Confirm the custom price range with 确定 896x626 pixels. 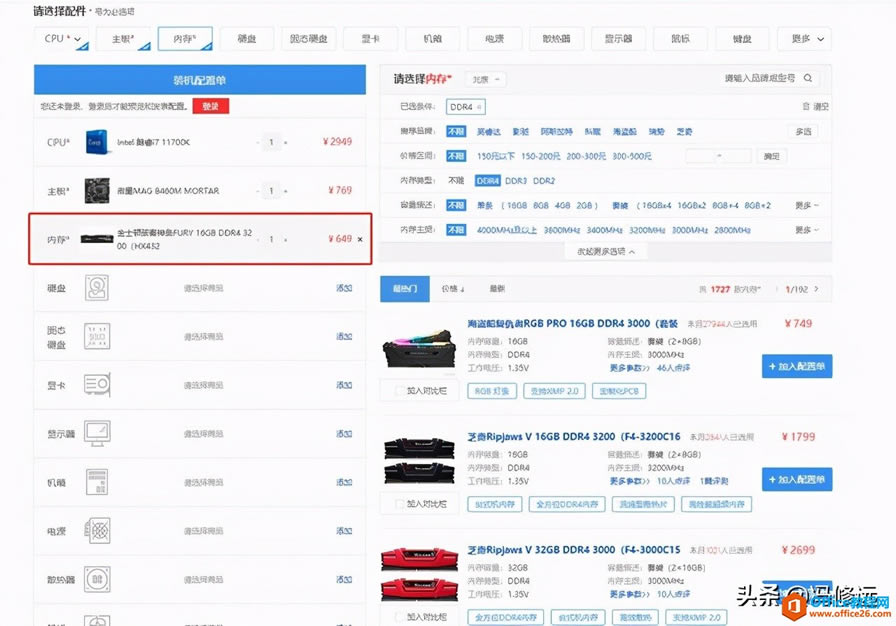pyautogui.click(x=771, y=156)
